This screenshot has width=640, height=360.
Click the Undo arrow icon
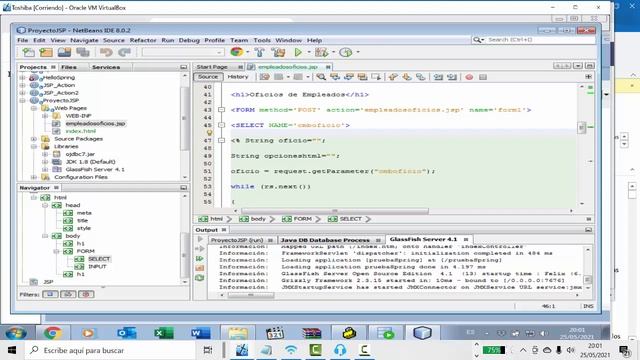point(106,52)
